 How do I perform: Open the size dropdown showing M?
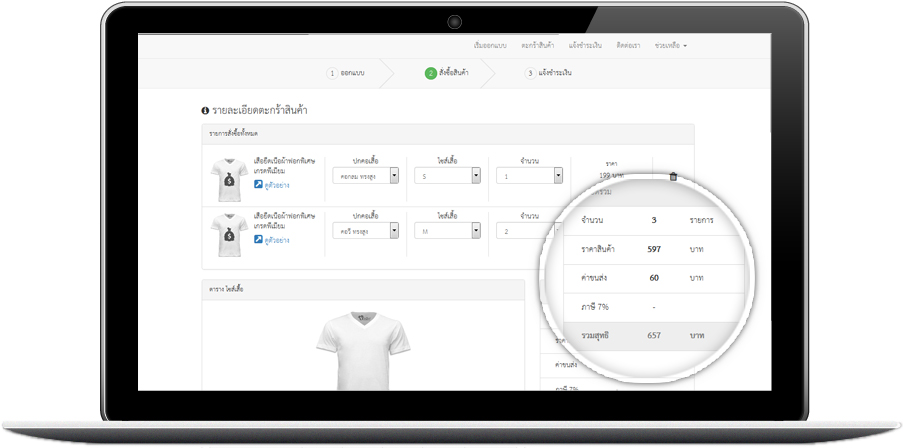pyautogui.click(x=447, y=230)
